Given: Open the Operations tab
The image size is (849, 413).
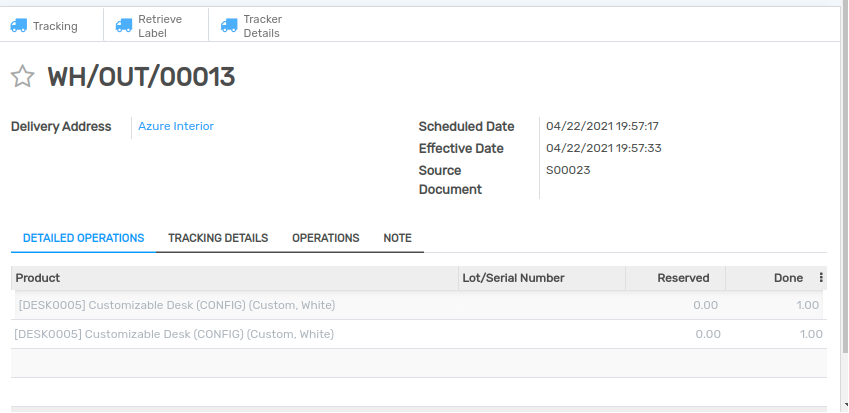Looking at the screenshot, I should click(x=325, y=238).
